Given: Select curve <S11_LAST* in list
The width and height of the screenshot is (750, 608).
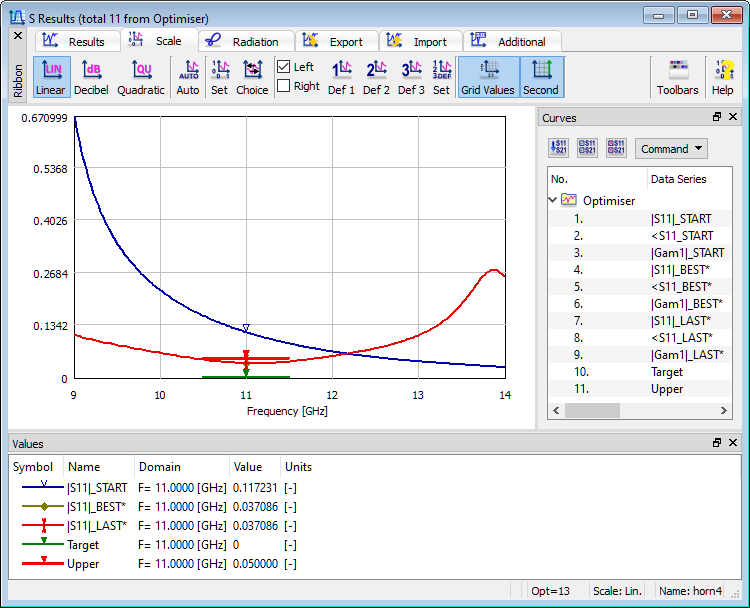Looking at the screenshot, I should (x=640, y=338).
